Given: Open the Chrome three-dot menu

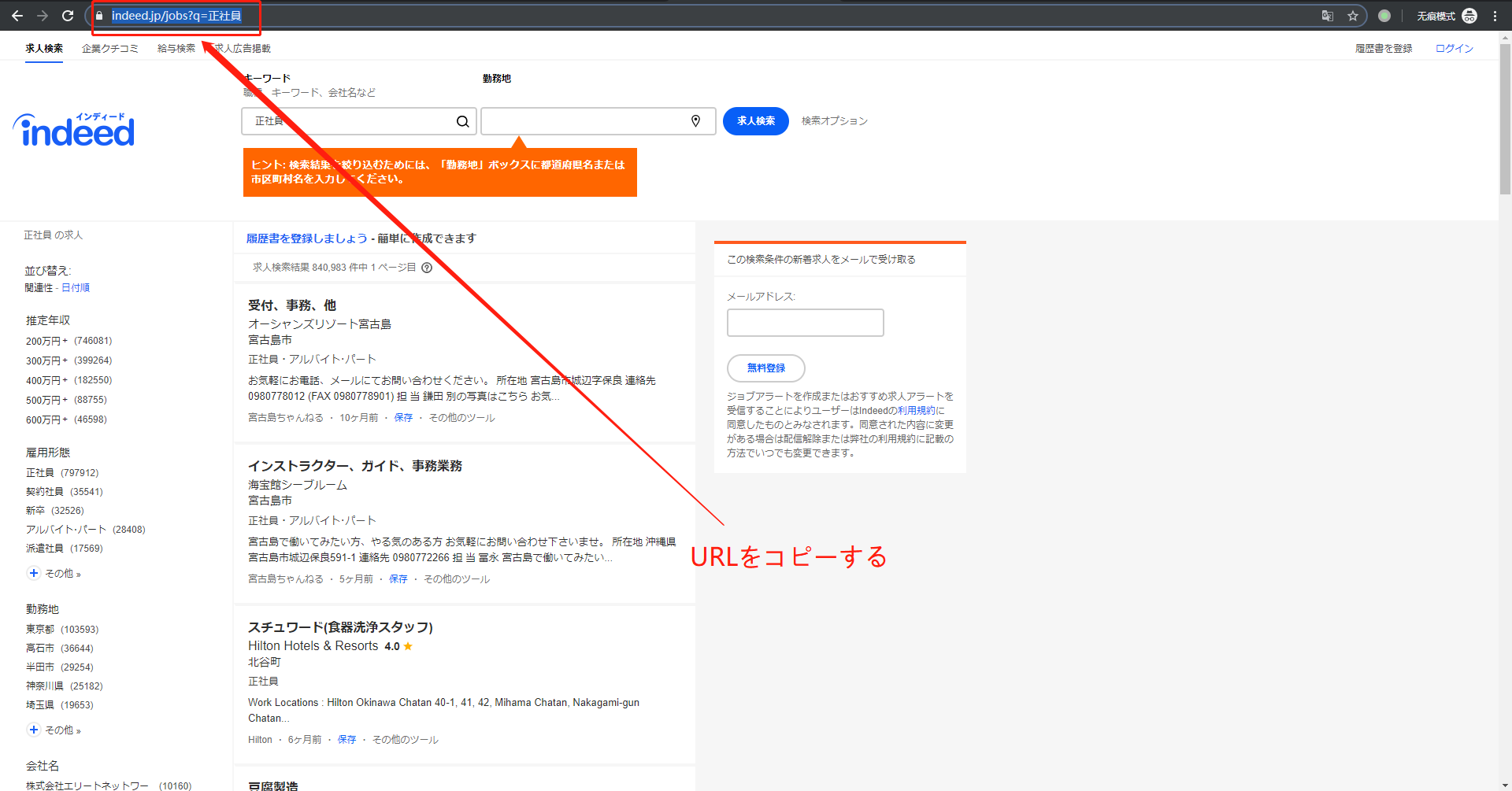Looking at the screenshot, I should pyautogui.click(x=1495, y=16).
